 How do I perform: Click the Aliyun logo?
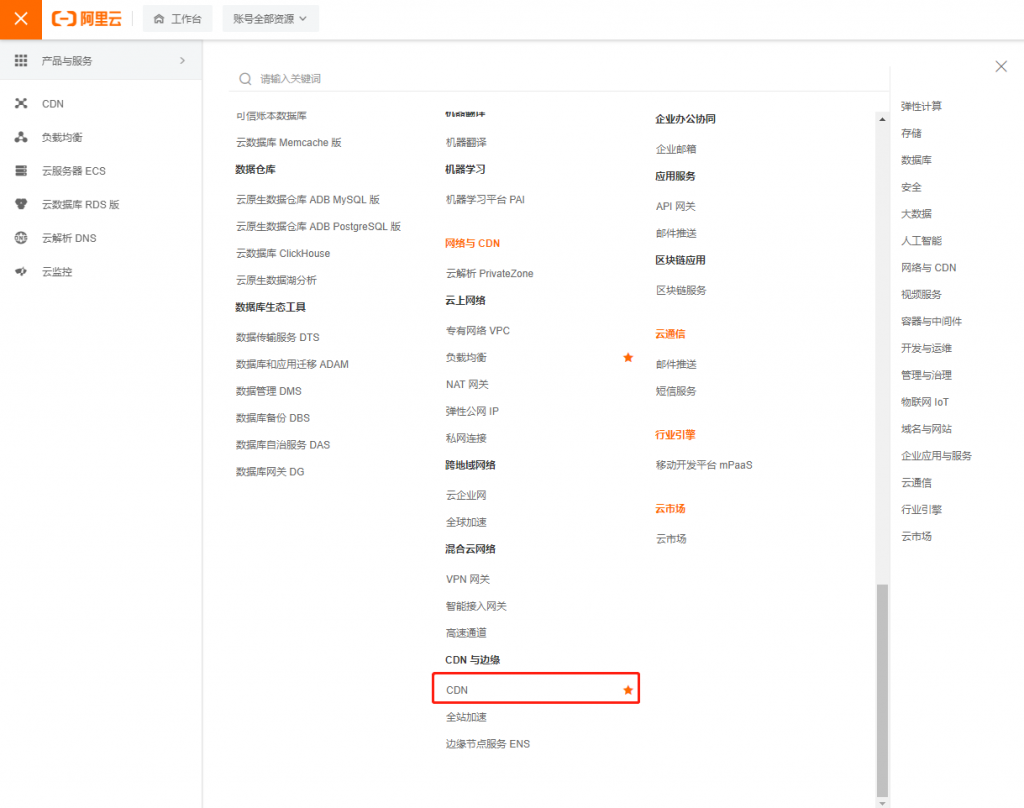[x=87, y=19]
